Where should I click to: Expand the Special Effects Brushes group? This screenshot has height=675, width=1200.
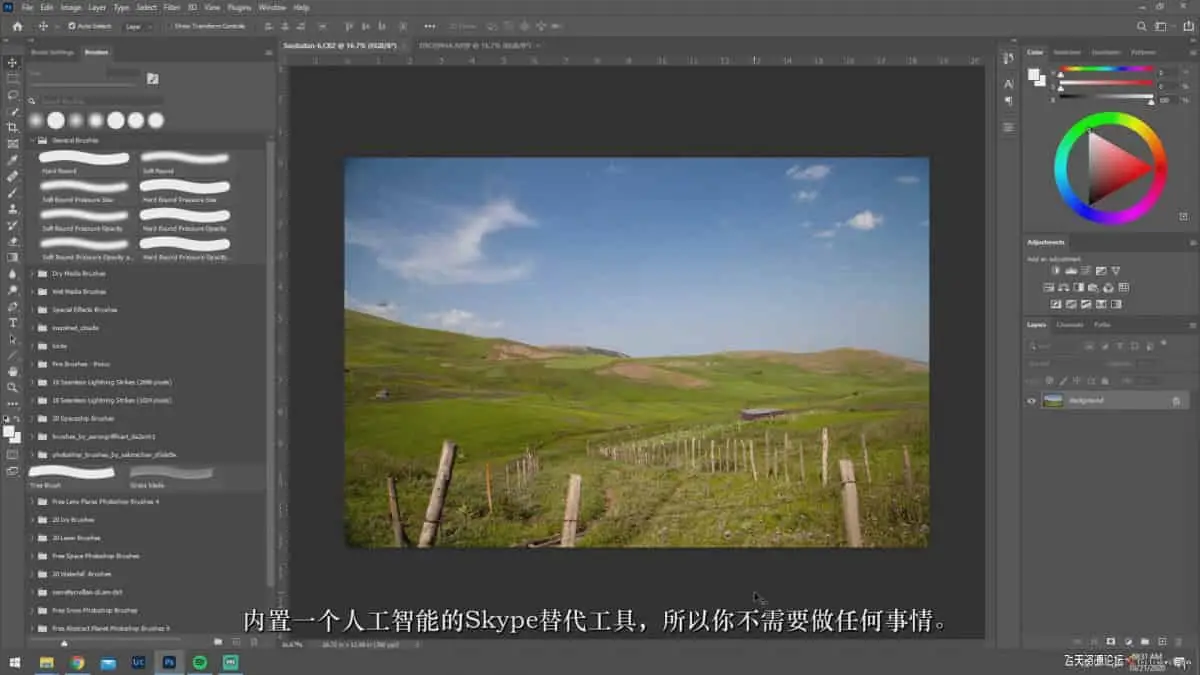click(x=31, y=309)
